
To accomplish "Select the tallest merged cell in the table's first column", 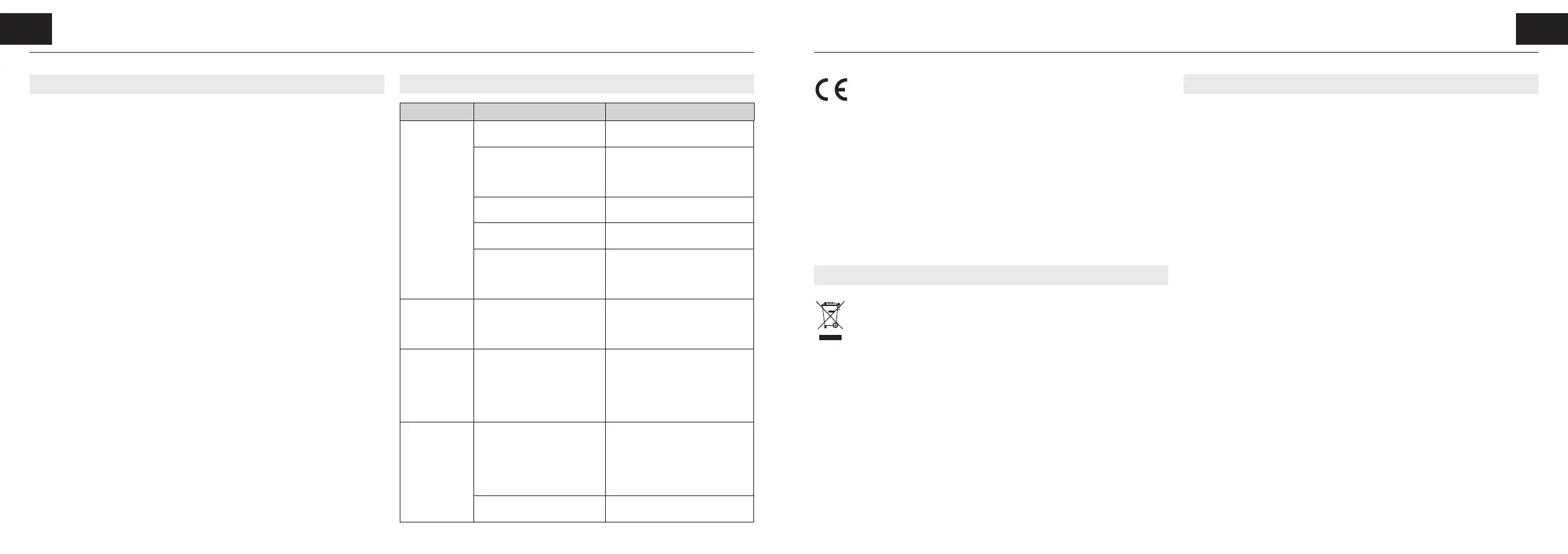I will click(437, 209).
